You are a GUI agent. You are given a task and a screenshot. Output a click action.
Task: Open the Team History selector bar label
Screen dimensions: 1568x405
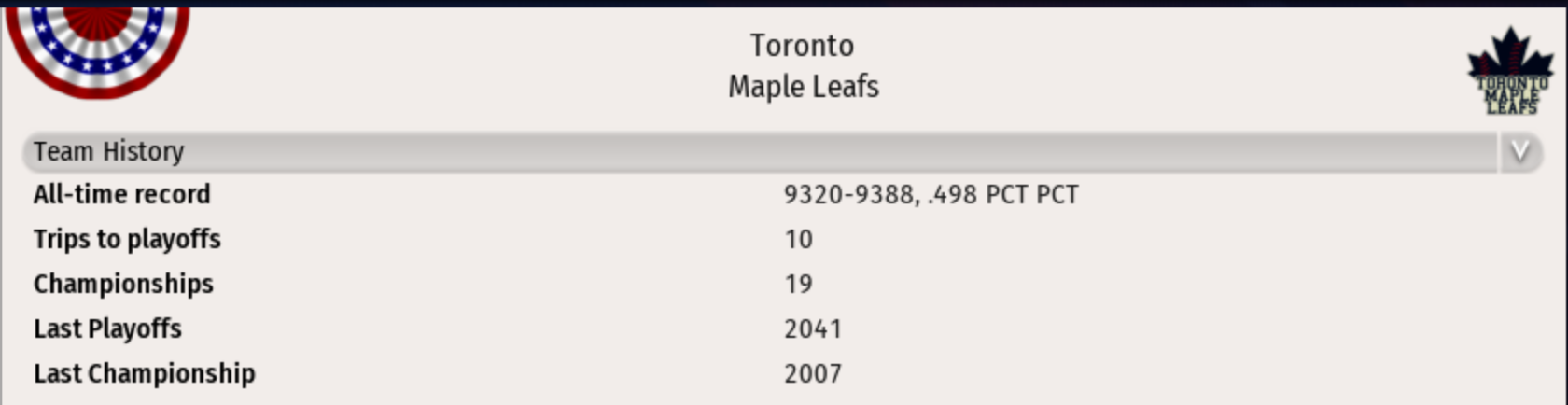point(109,151)
